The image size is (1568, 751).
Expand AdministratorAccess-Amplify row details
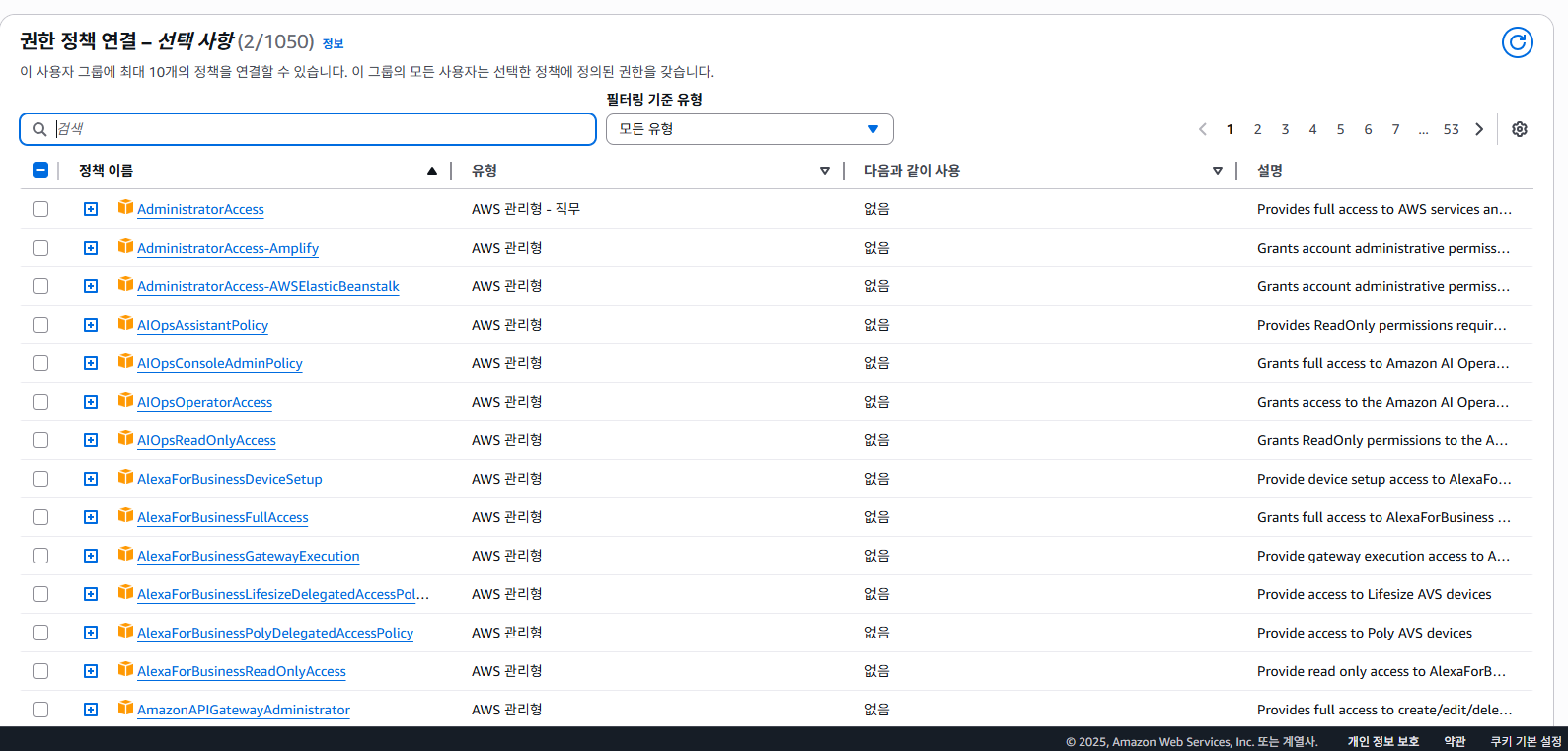[x=91, y=248]
